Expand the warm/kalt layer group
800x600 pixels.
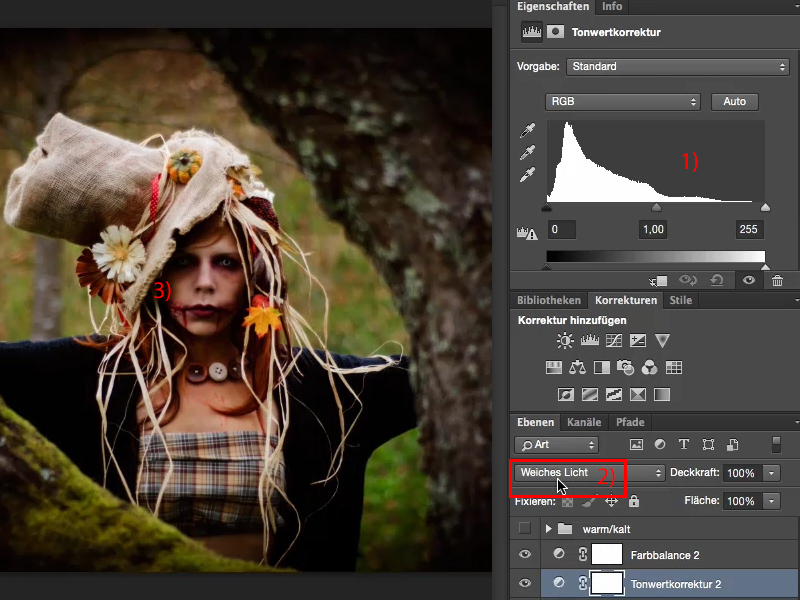tap(548, 529)
